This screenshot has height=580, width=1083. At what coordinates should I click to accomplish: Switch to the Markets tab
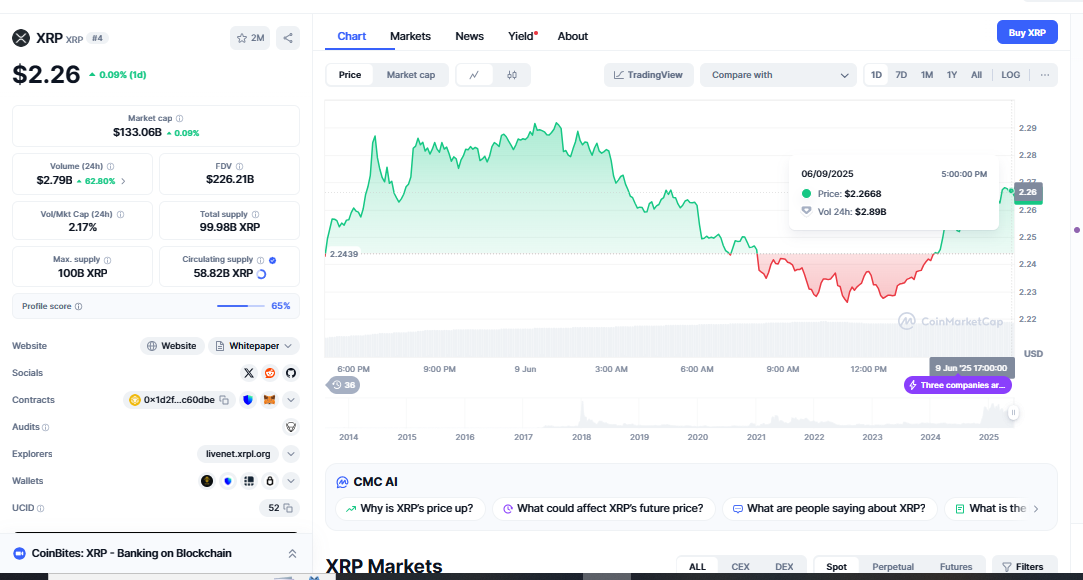[x=410, y=36]
